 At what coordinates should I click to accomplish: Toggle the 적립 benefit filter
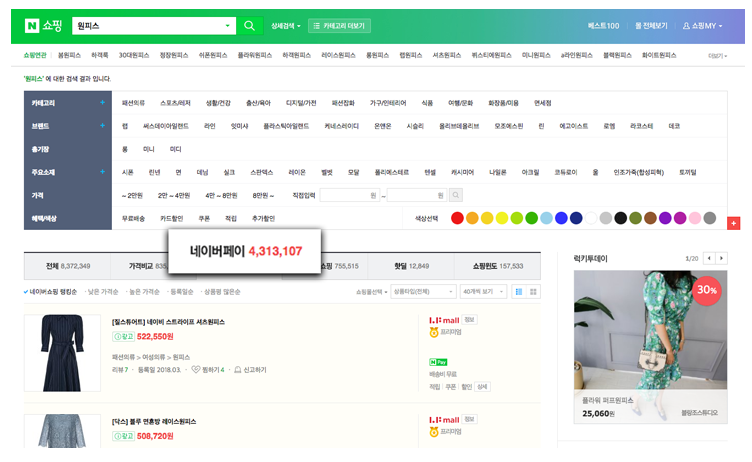(x=231, y=218)
